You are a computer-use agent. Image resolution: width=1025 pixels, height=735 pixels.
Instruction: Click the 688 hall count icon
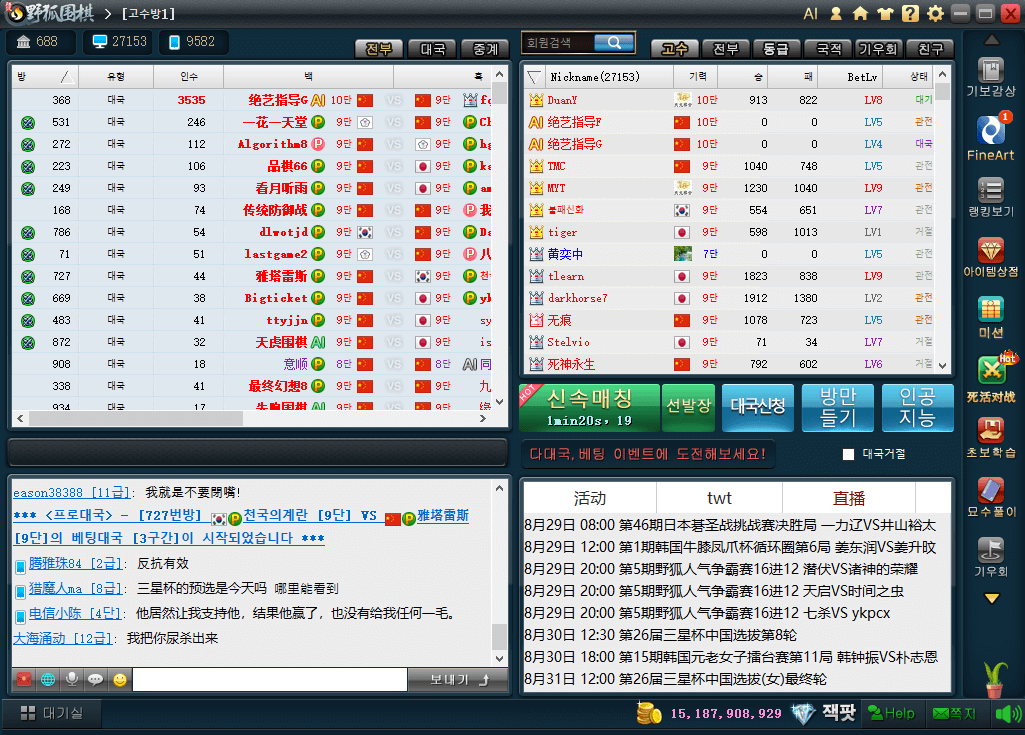point(39,42)
